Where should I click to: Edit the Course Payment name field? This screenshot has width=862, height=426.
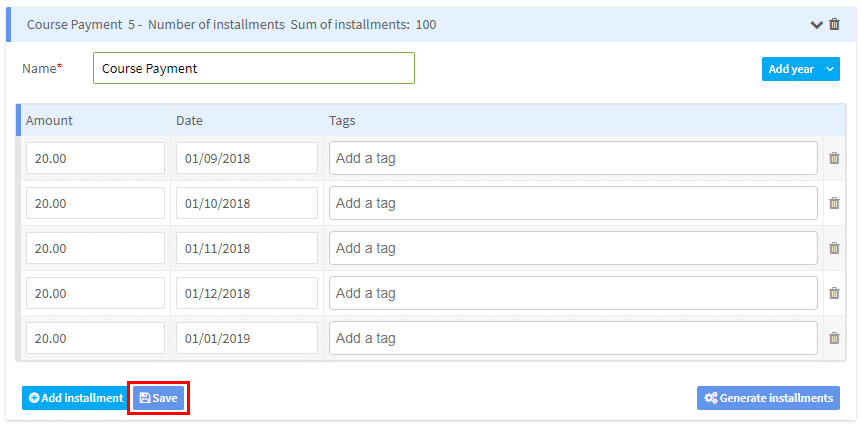point(253,69)
